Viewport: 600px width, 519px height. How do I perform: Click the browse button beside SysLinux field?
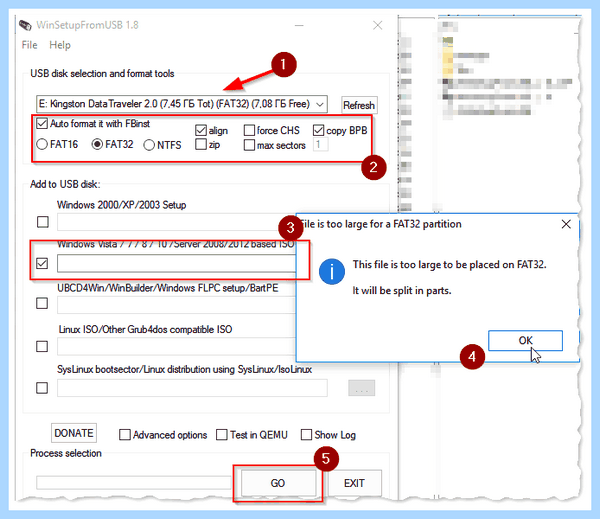(x=361, y=388)
